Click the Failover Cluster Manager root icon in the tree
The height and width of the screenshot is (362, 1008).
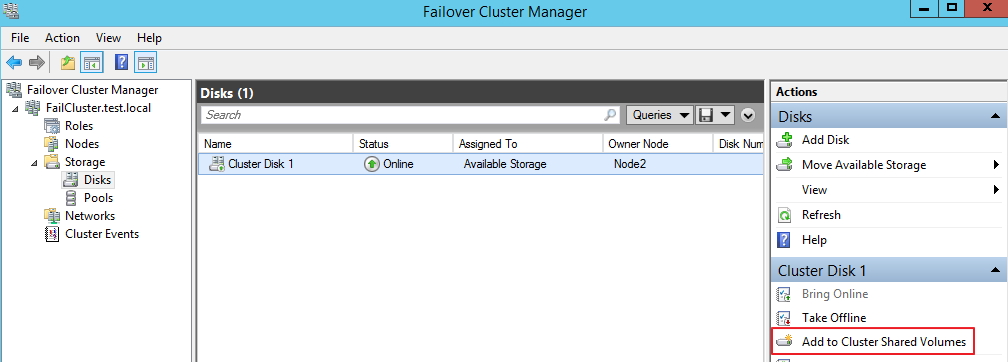click(14, 90)
